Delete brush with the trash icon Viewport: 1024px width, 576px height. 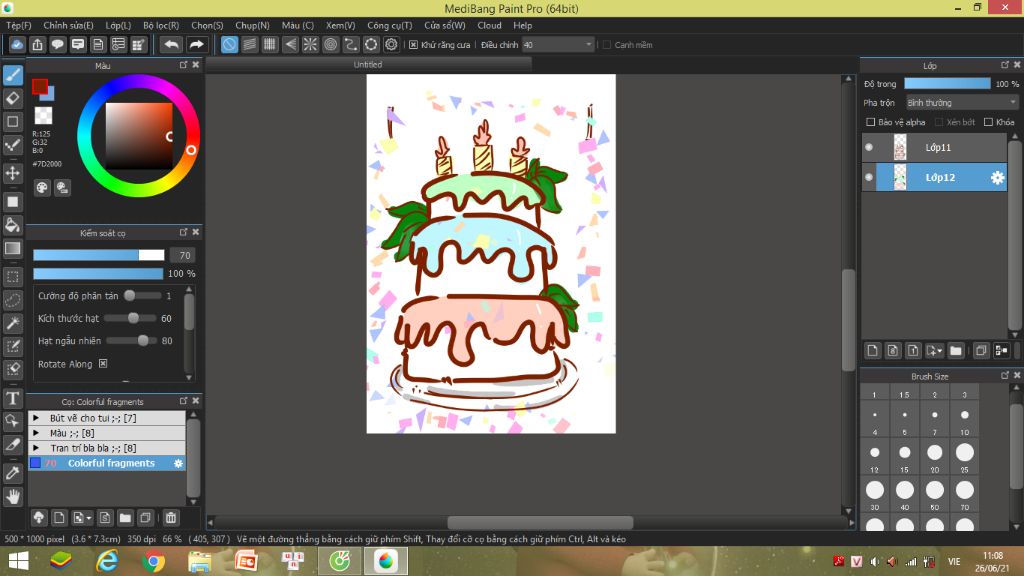point(170,518)
